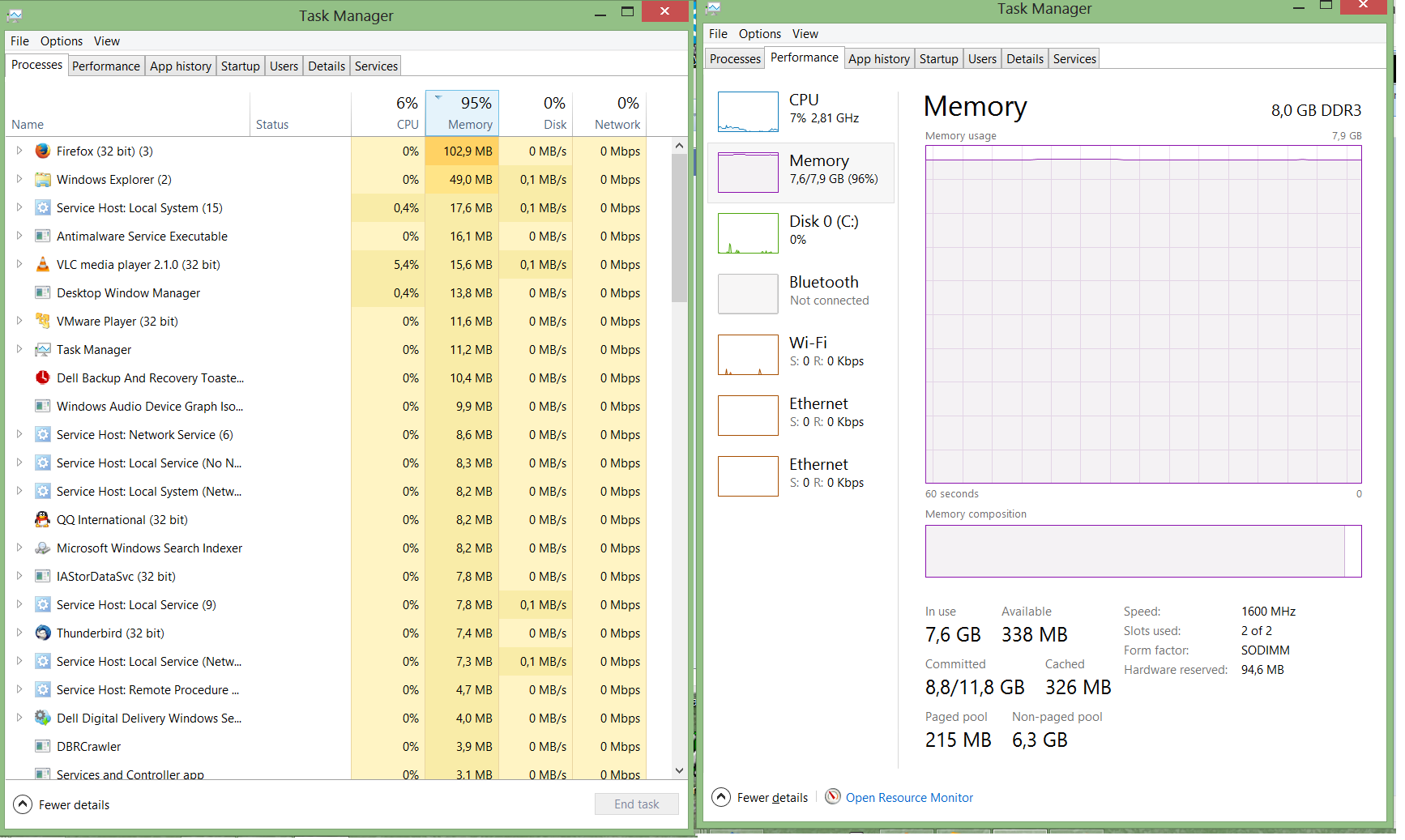
Task: Click the Dell Backup And Recovery icon
Action: 43,377
